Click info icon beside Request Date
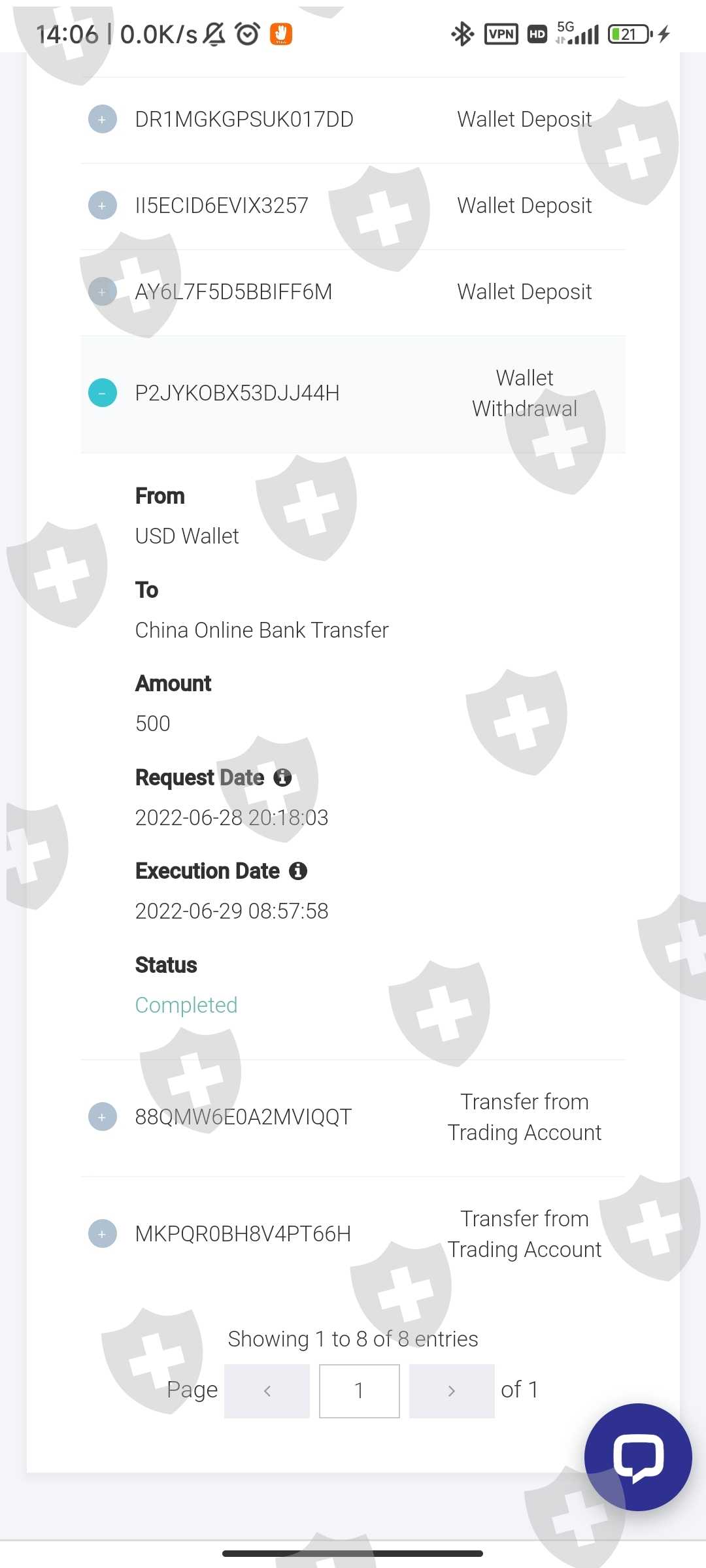 tap(282, 777)
